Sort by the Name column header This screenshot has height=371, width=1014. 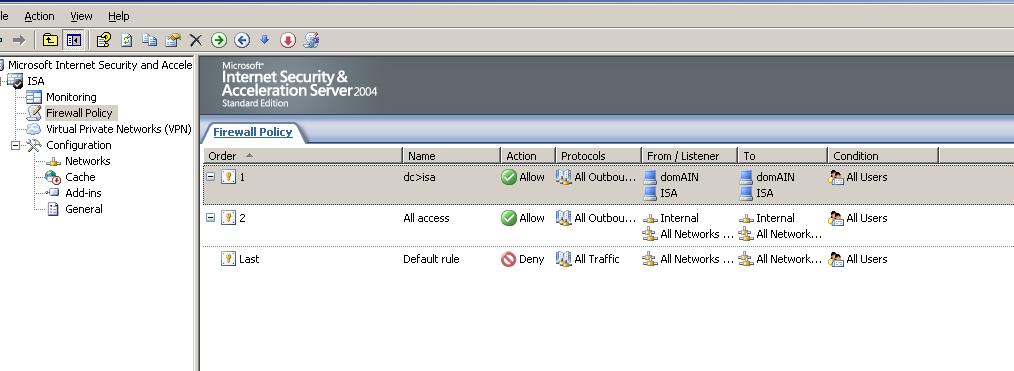(x=451, y=156)
